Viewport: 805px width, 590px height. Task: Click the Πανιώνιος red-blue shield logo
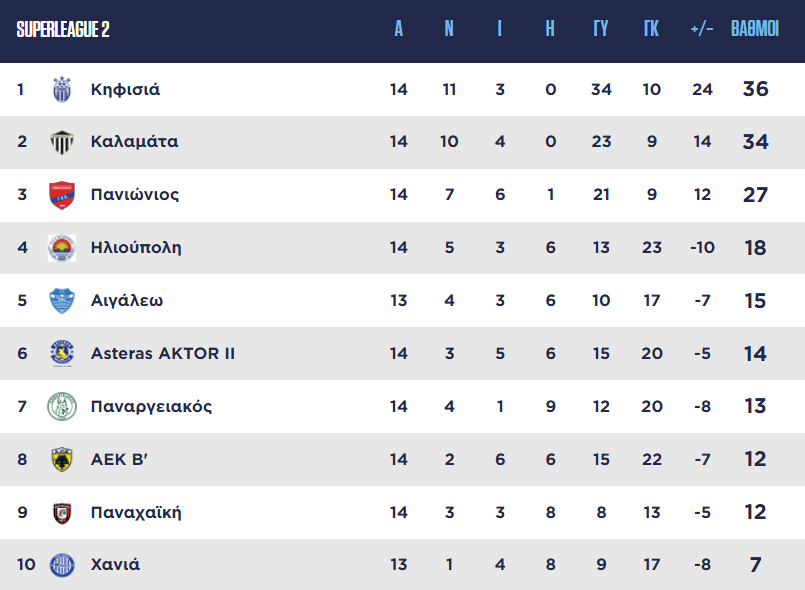click(62, 195)
